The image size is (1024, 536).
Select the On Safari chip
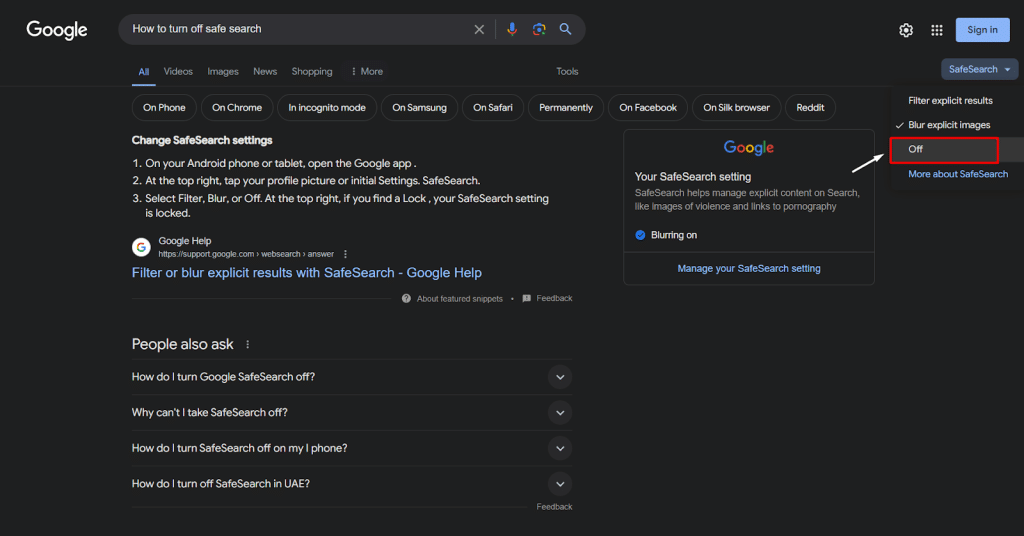(x=493, y=108)
